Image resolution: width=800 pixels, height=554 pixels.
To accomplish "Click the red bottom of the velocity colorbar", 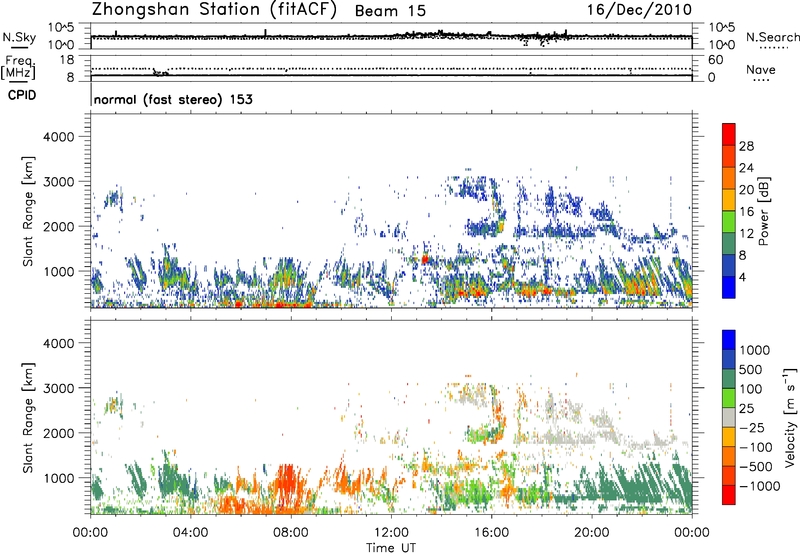I will pyautogui.click(x=729, y=495).
